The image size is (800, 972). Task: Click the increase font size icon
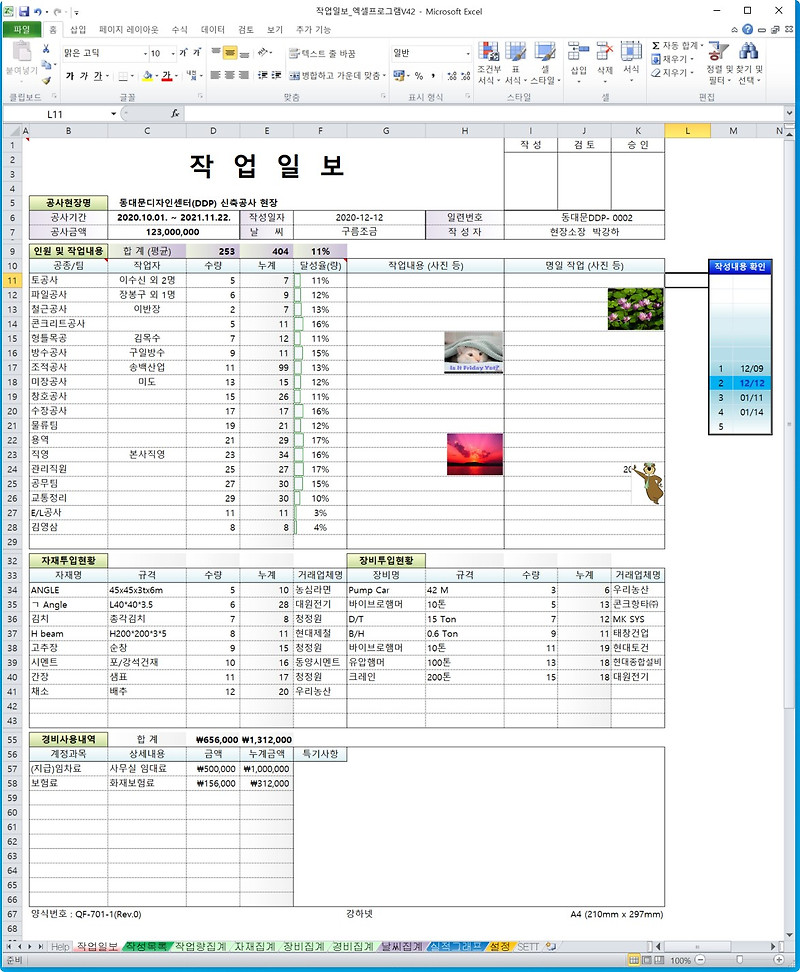click(183, 53)
